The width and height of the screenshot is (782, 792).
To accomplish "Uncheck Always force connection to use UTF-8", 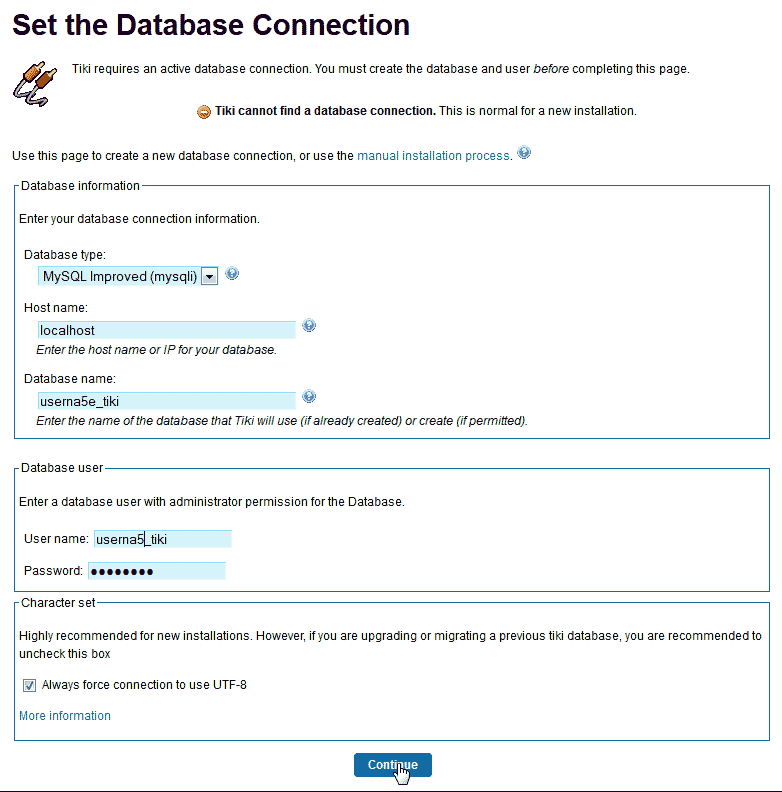I will 30,686.
